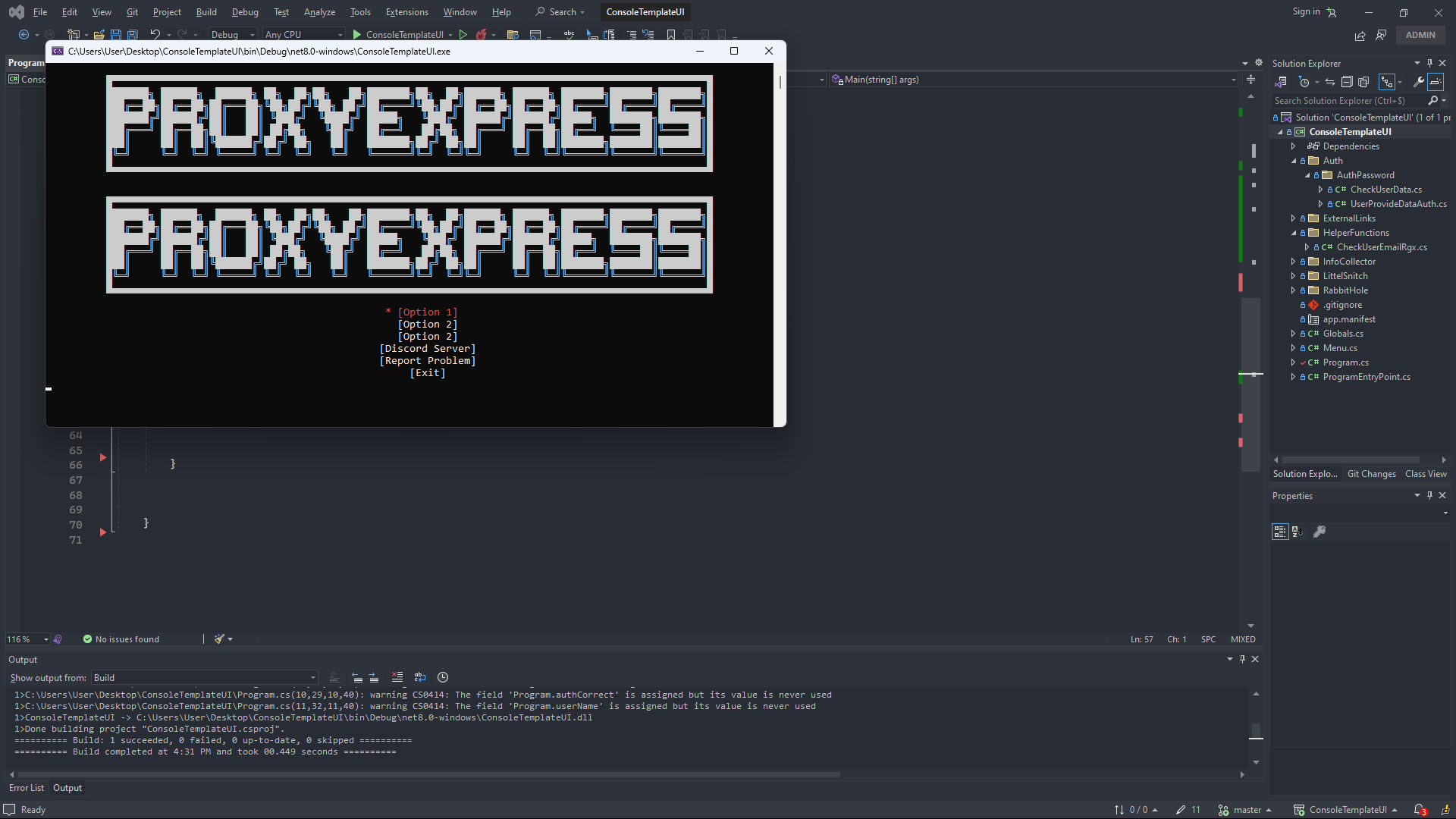Open the Build menu
The image size is (1456, 819).
[x=206, y=12]
